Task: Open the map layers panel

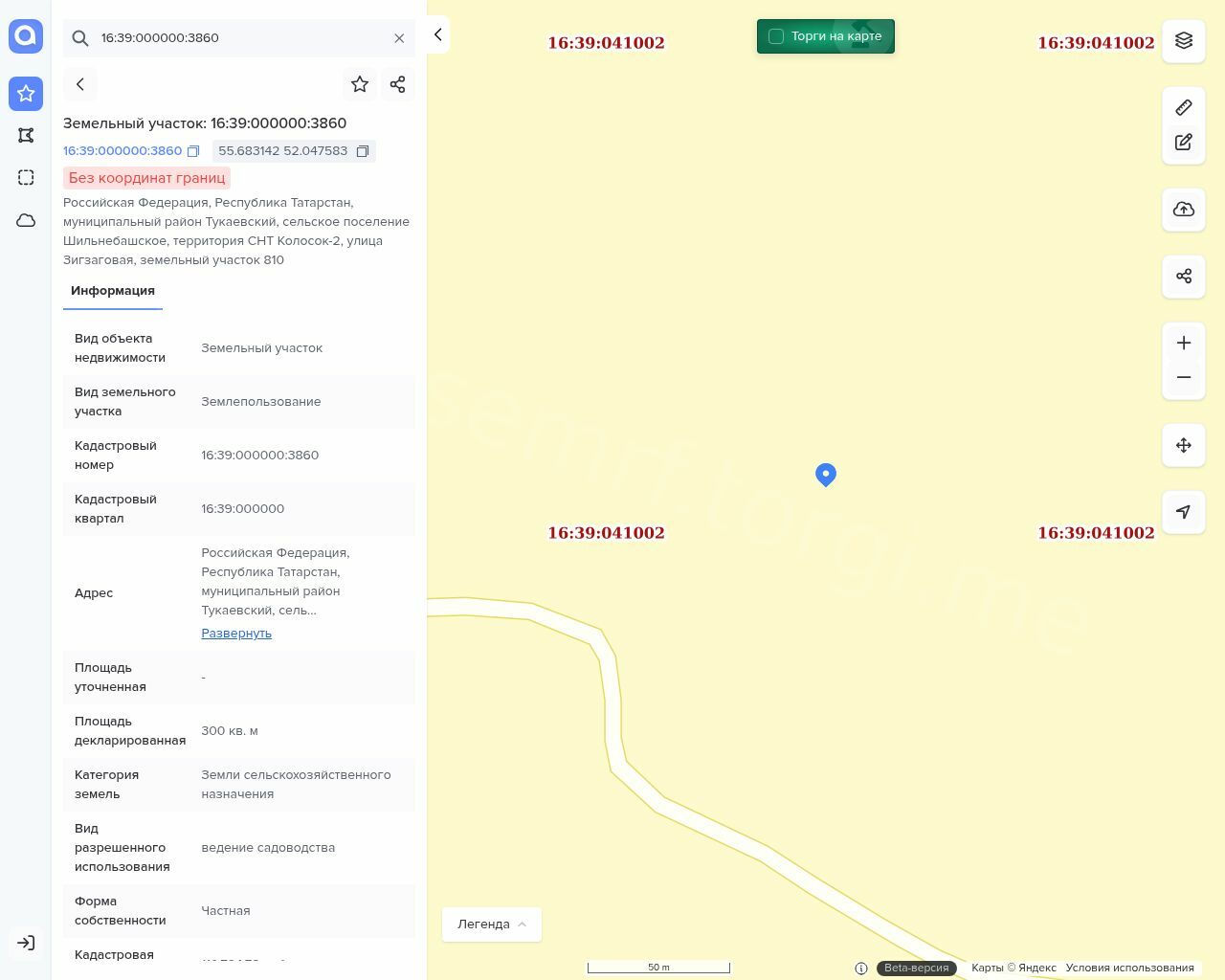Action: pos(1184,41)
